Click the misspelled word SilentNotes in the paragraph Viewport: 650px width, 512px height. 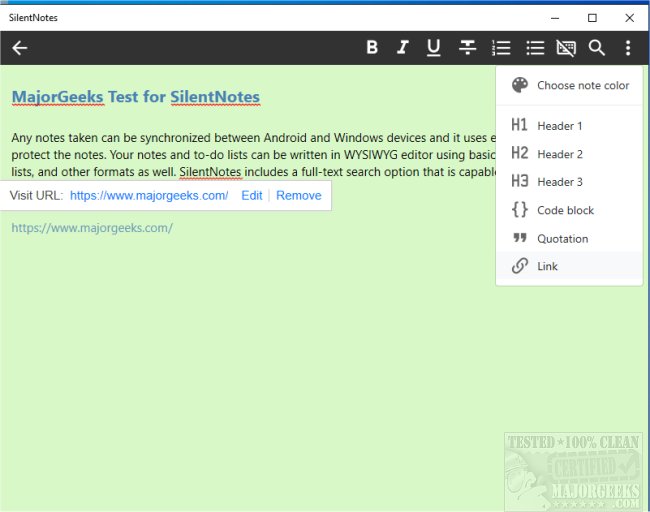(210, 172)
